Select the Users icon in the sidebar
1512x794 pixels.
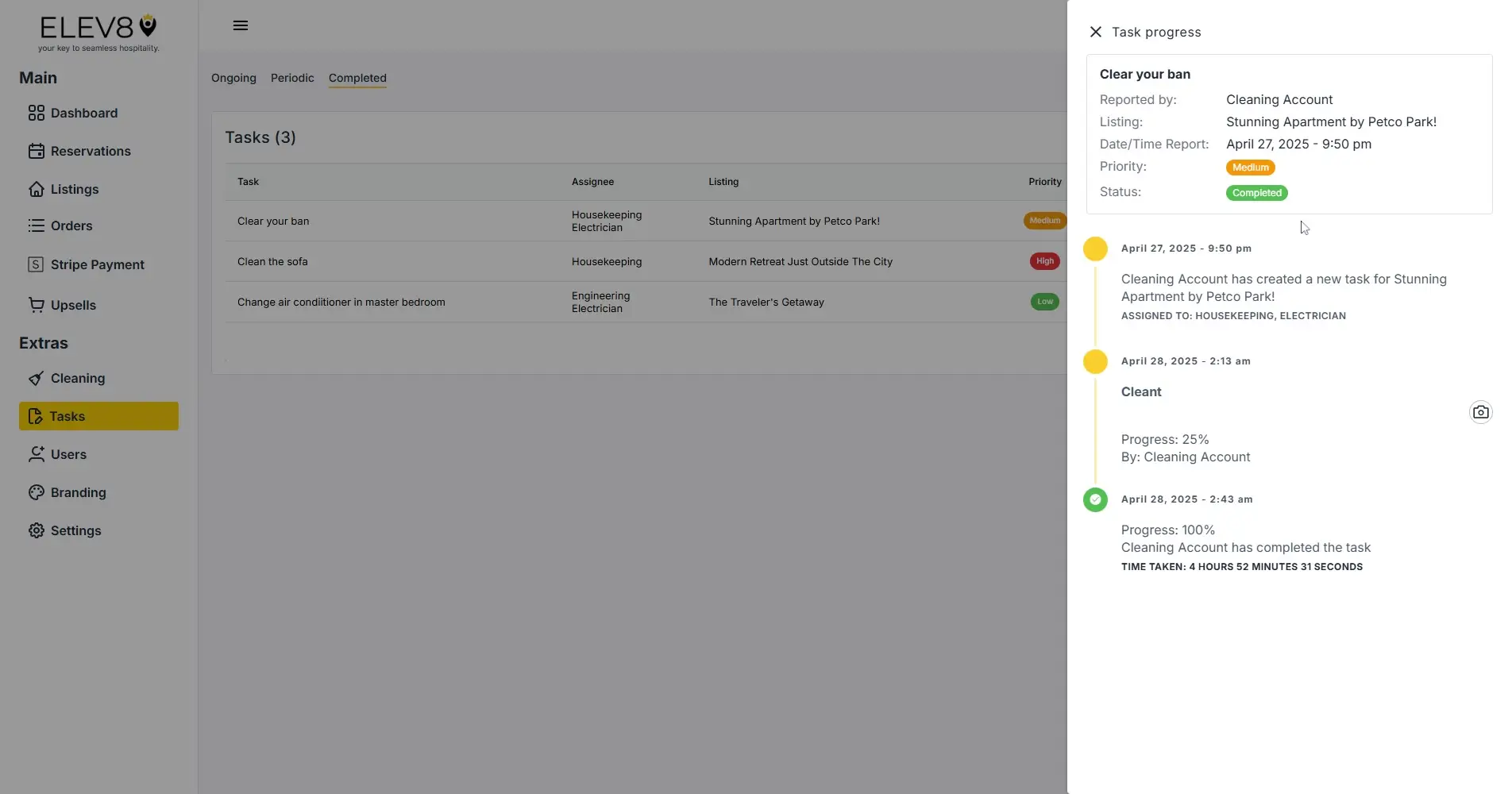37,454
